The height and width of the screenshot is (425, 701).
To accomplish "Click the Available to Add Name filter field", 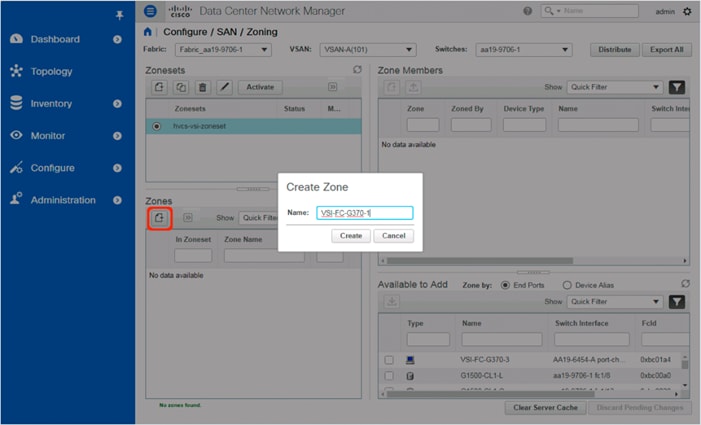I will coord(502,339).
